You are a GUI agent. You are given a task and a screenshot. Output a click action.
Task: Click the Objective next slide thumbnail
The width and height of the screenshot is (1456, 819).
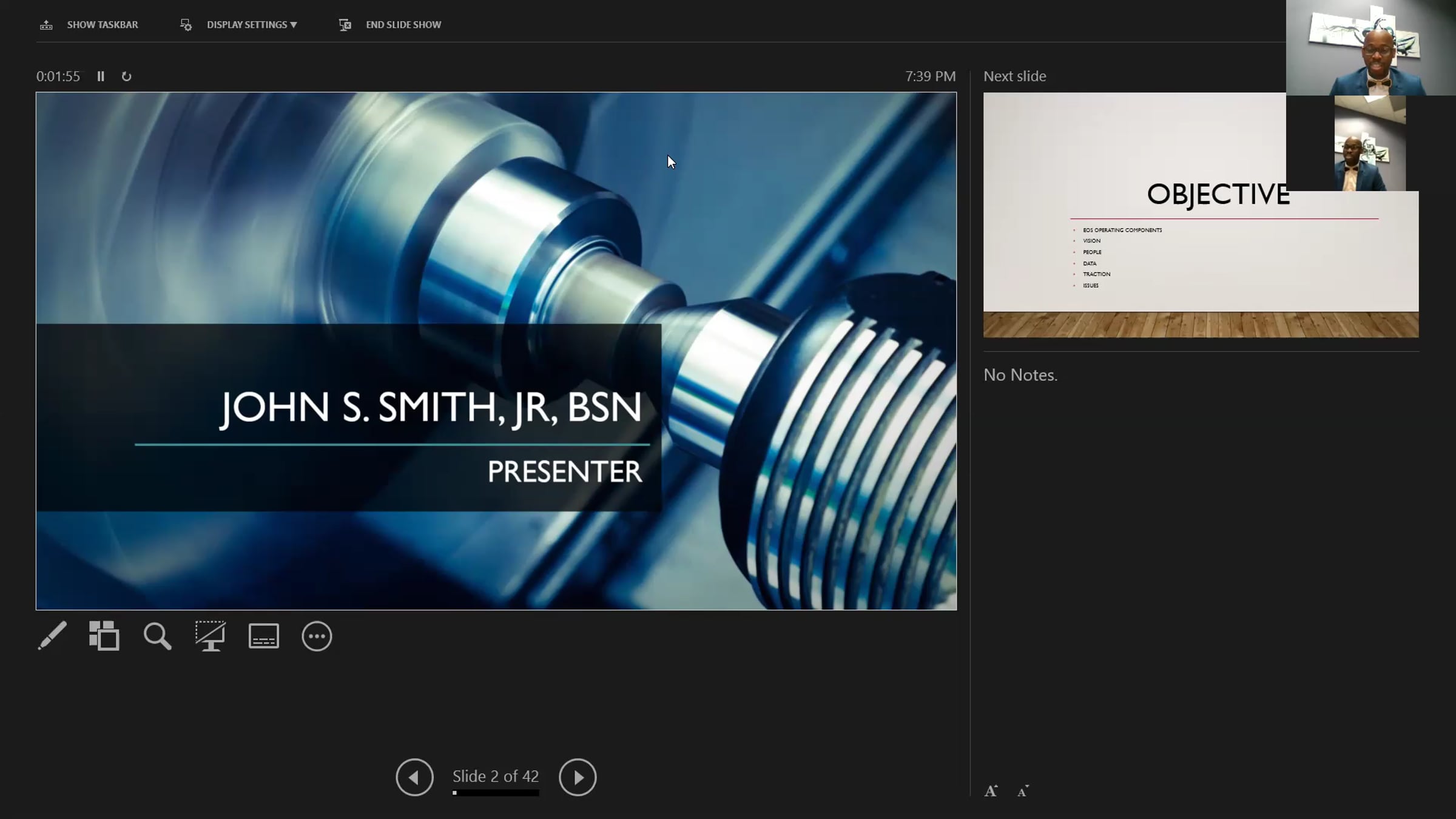[x=1153, y=243]
